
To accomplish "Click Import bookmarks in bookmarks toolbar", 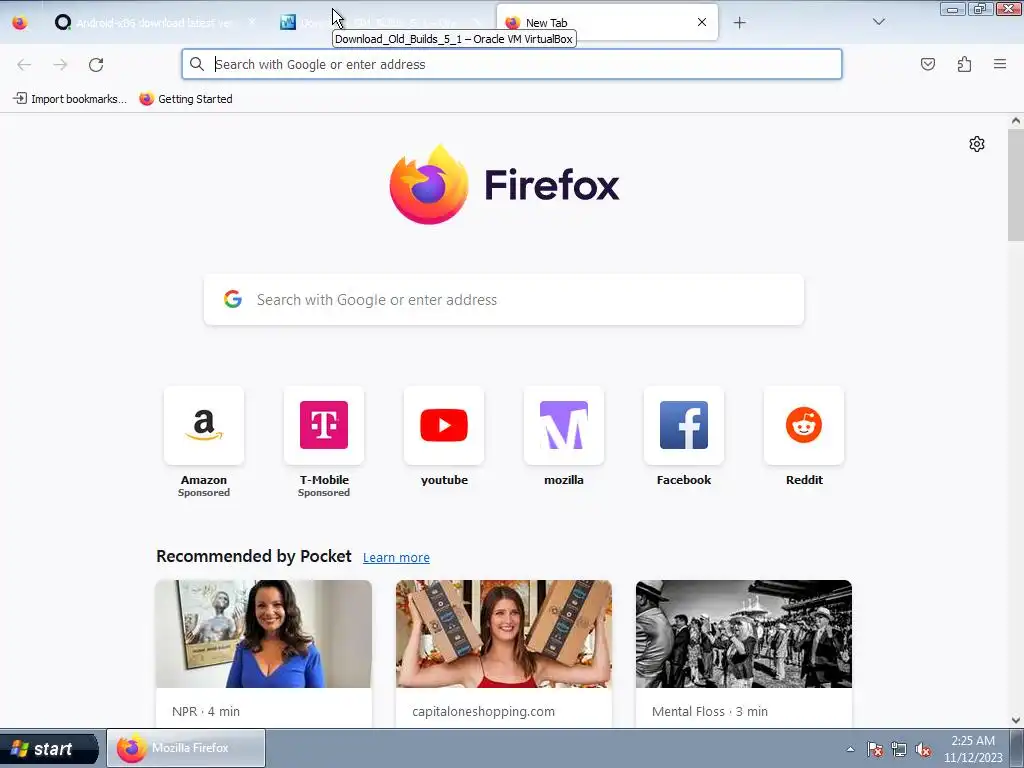I will [x=70, y=99].
